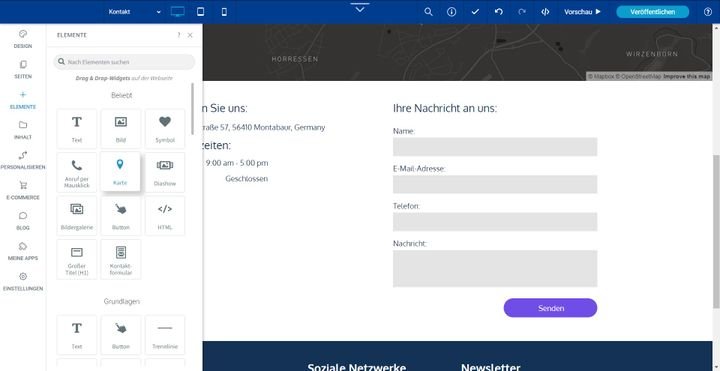Open Design in left sidebar
Screen dimensions: 720x371
tap(23, 39)
